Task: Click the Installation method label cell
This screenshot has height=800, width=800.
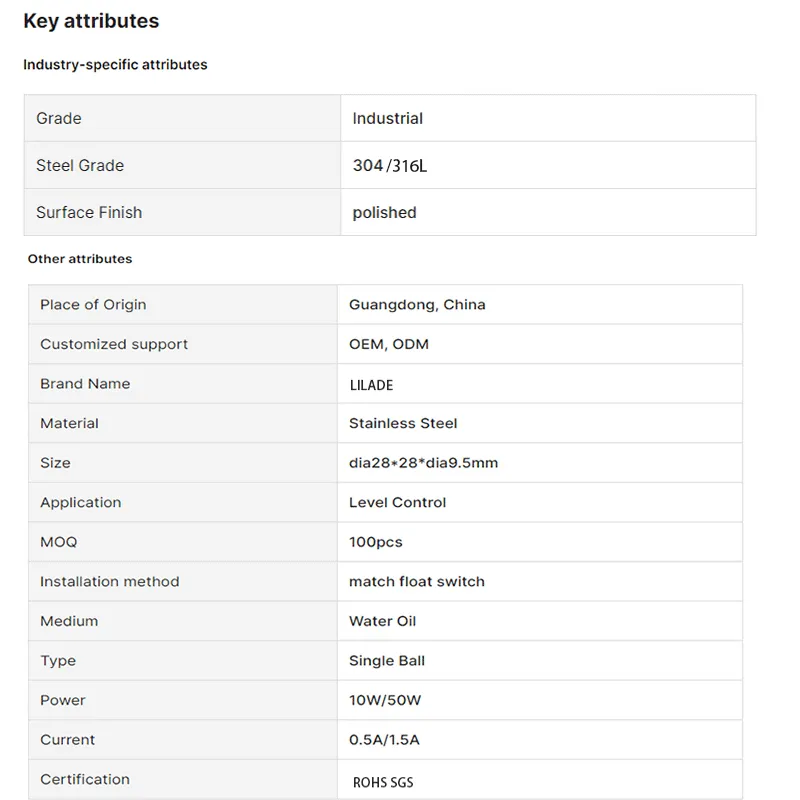Action: [110, 581]
